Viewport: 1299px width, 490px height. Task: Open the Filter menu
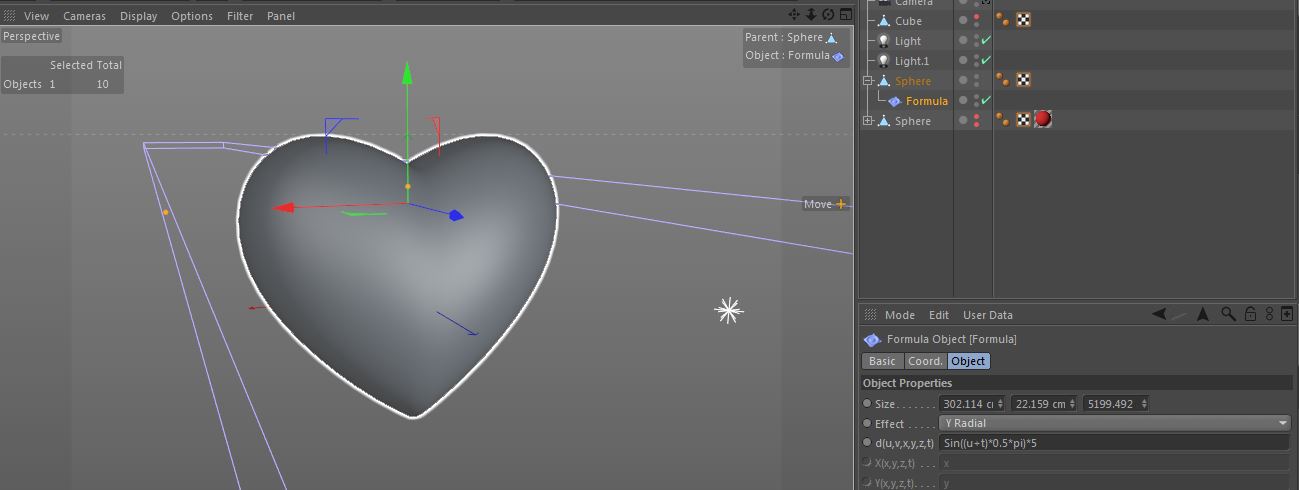coord(240,16)
